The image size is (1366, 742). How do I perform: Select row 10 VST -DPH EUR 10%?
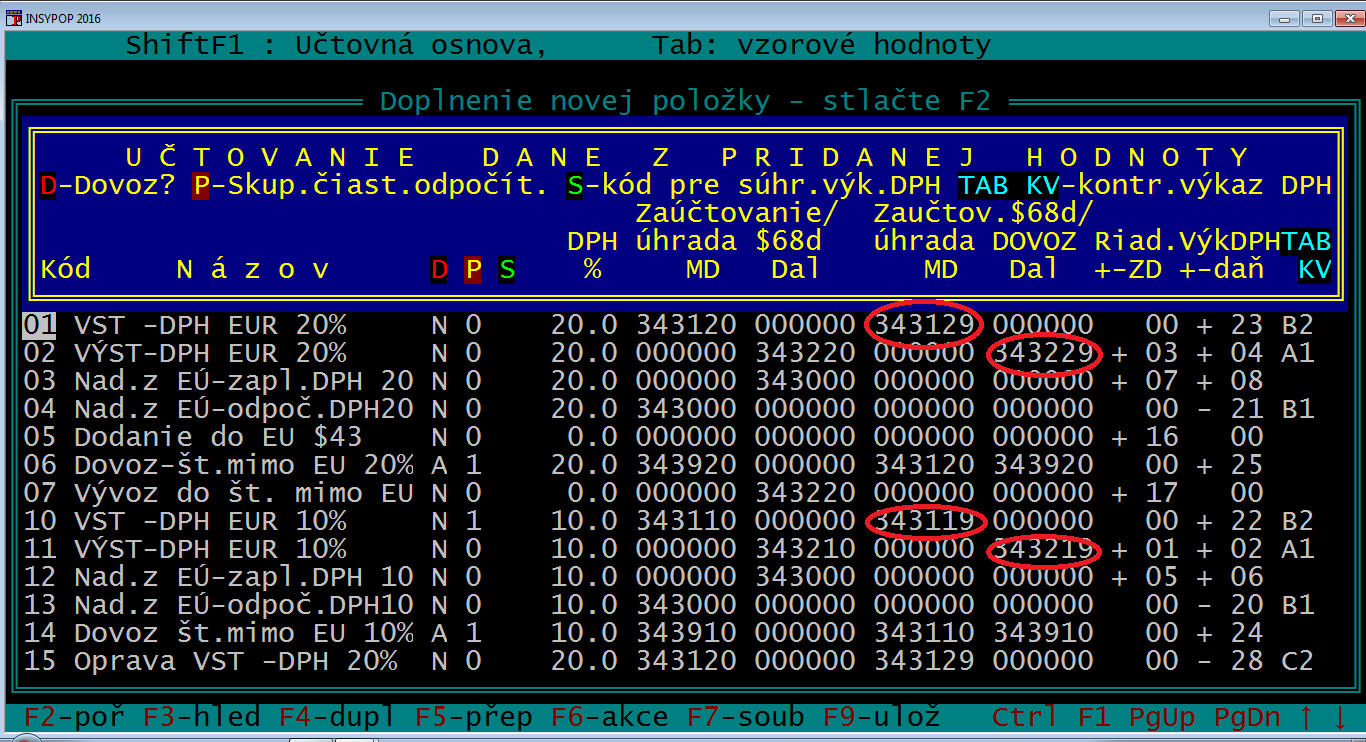pyautogui.click(x=668, y=521)
